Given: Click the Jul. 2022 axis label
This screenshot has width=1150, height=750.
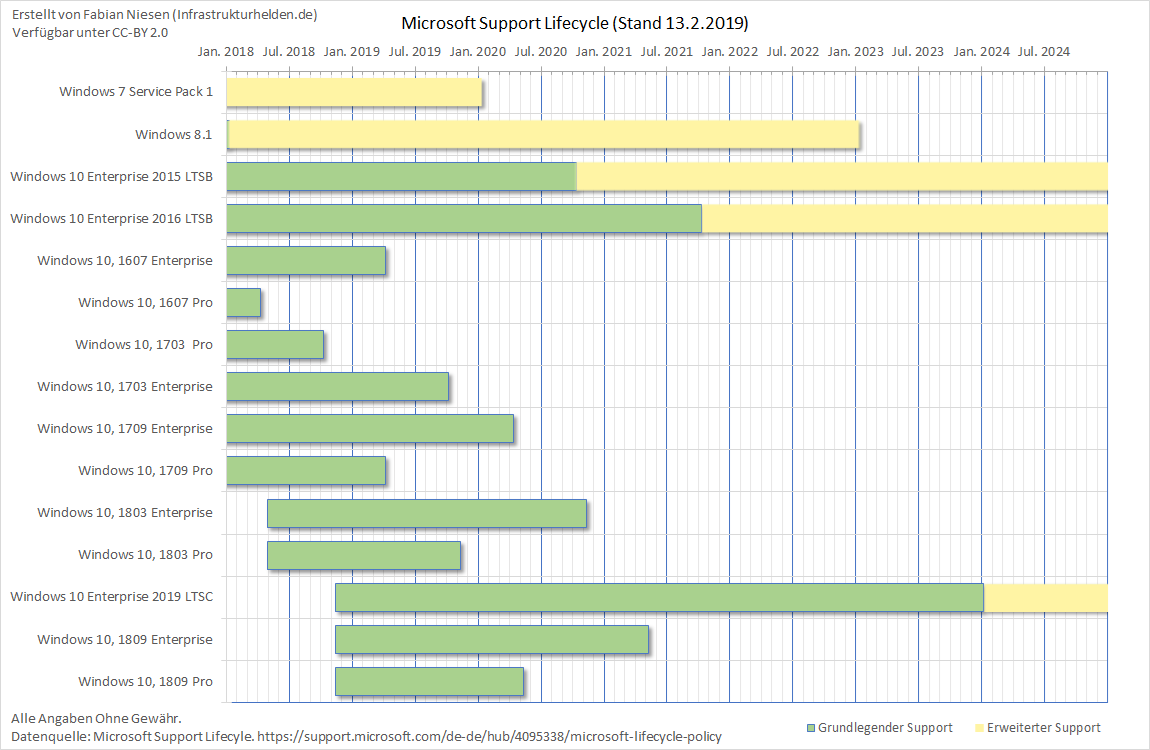Looking at the screenshot, I should pyautogui.click(x=793, y=52).
